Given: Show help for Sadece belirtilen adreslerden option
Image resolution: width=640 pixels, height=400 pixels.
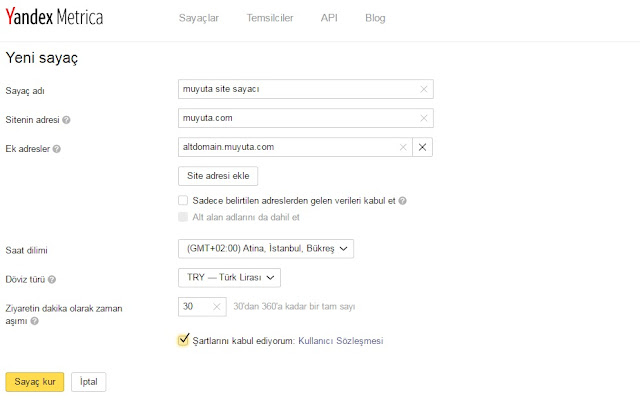Looking at the screenshot, I should click(402, 201).
